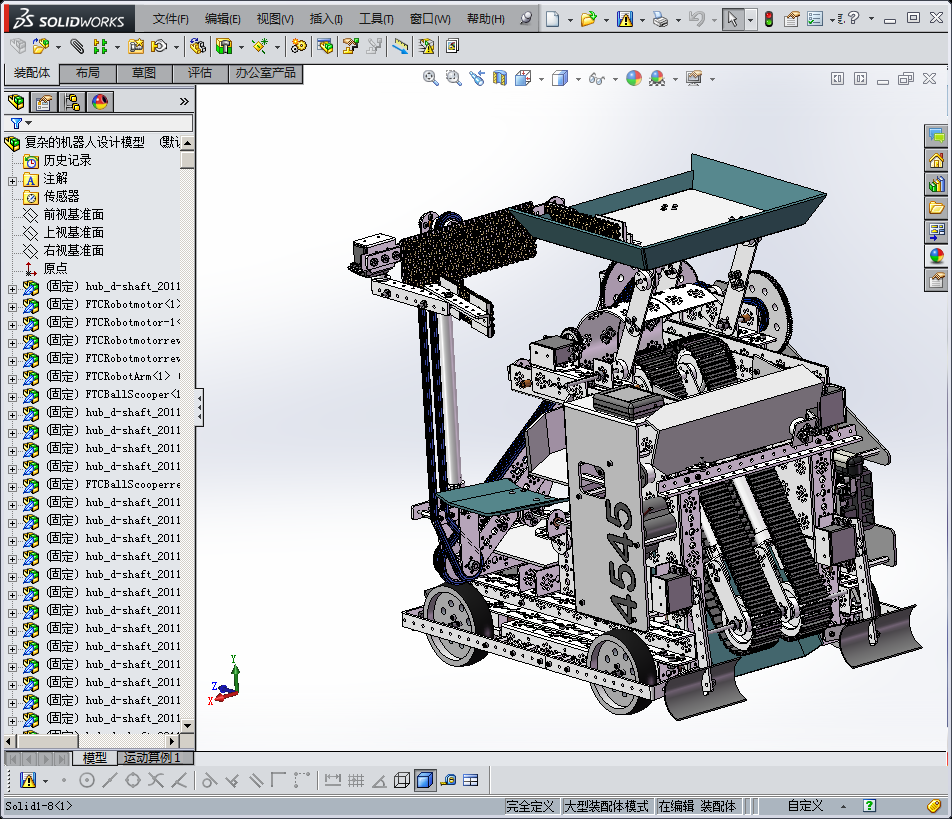Open the FeatureManager design tree tab
This screenshot has height=819, width=952.
[16, 102]
